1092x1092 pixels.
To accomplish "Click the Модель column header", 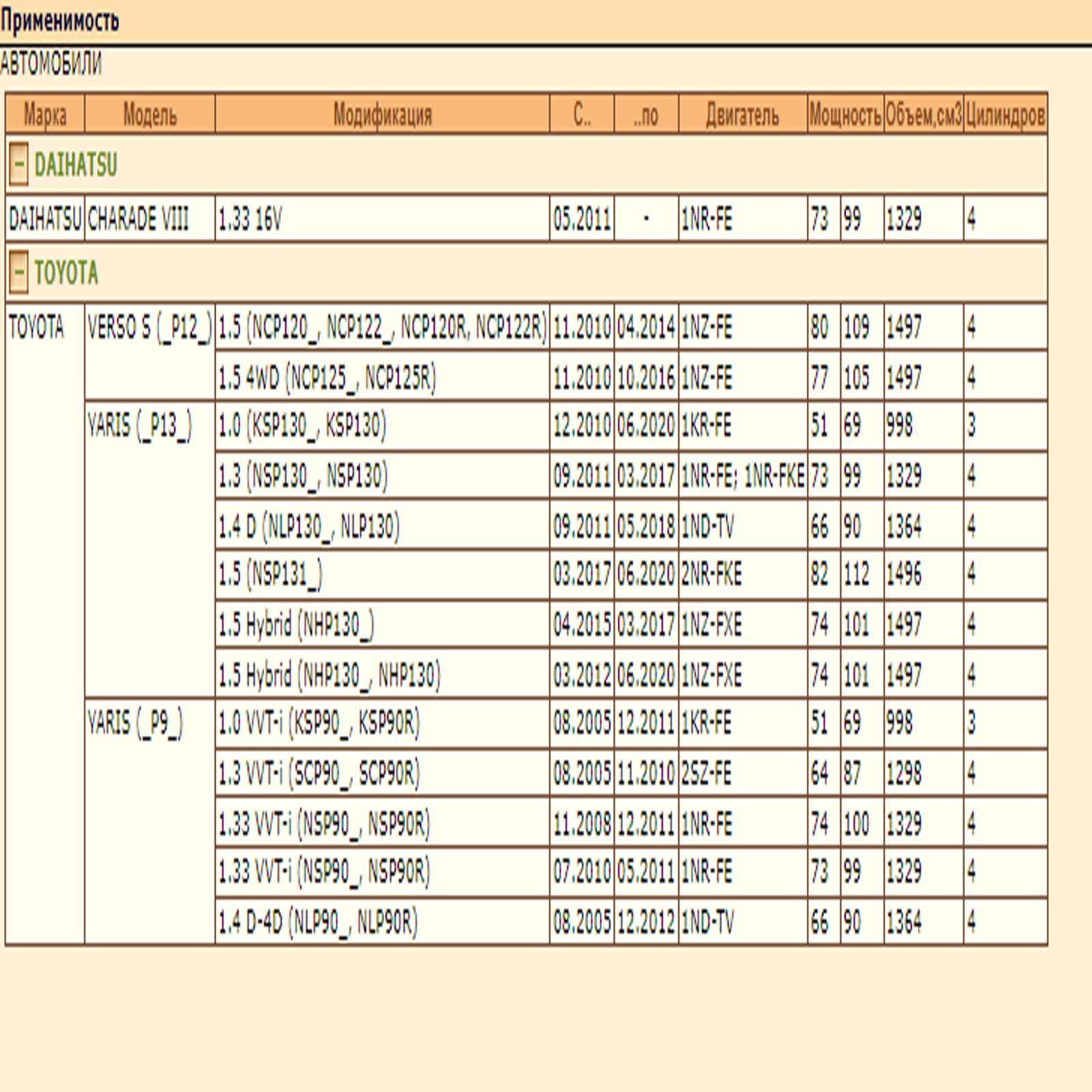I will click(149, 115).
